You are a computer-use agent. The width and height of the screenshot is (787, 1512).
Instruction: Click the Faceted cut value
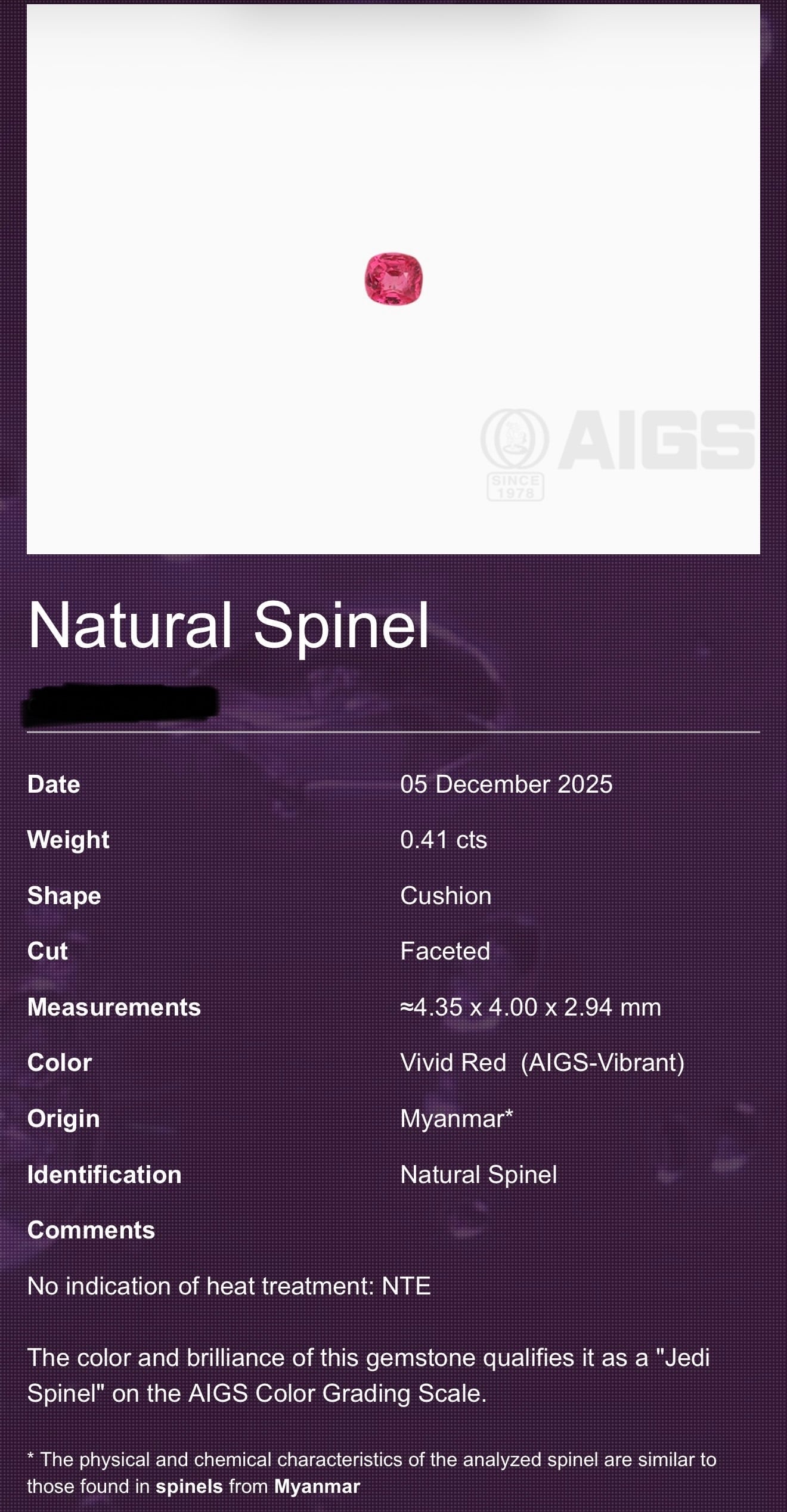[x=445, y=951]
